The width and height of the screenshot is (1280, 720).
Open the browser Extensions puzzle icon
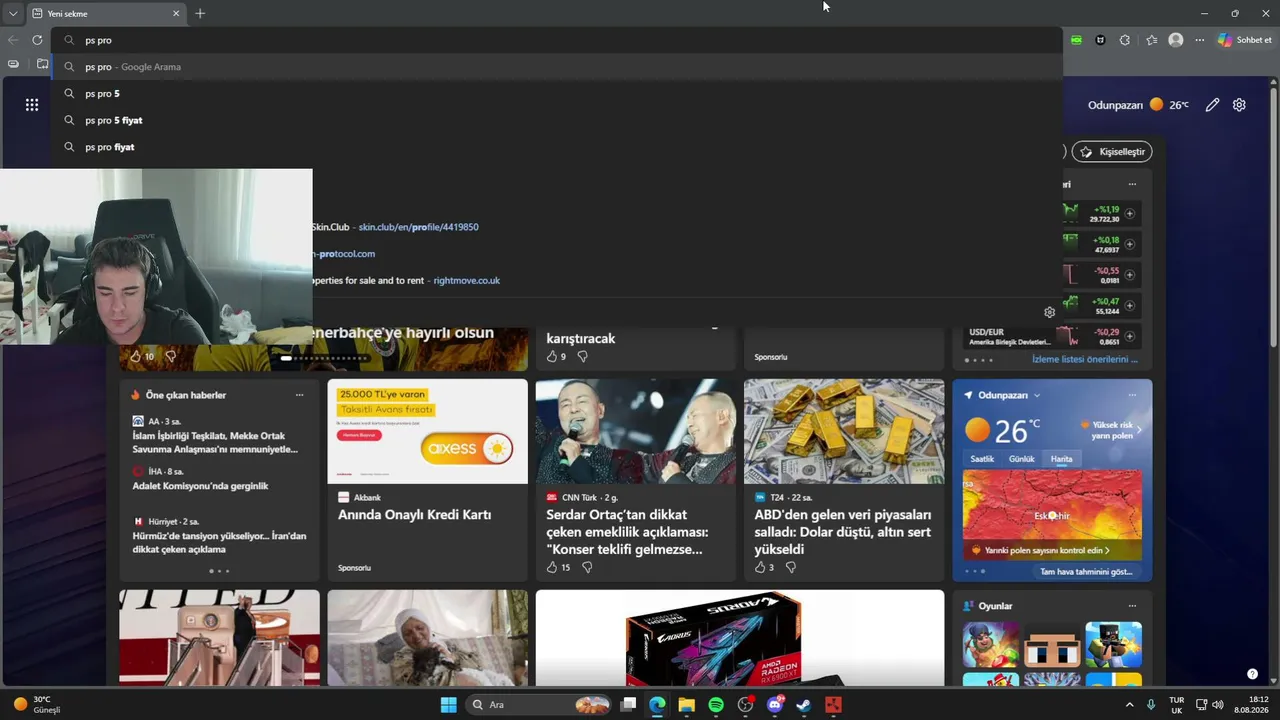pyautogui.click(x=1125, y=40)
